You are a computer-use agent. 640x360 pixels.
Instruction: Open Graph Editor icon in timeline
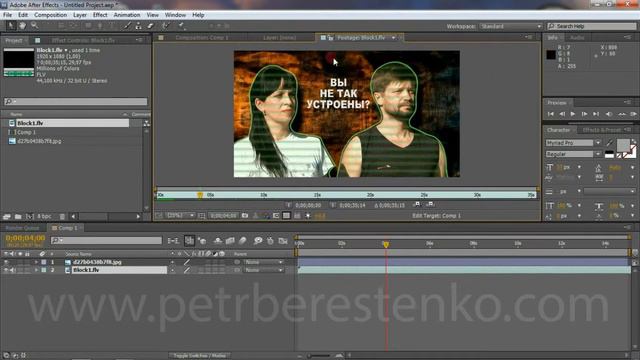(x=283, y=241)
